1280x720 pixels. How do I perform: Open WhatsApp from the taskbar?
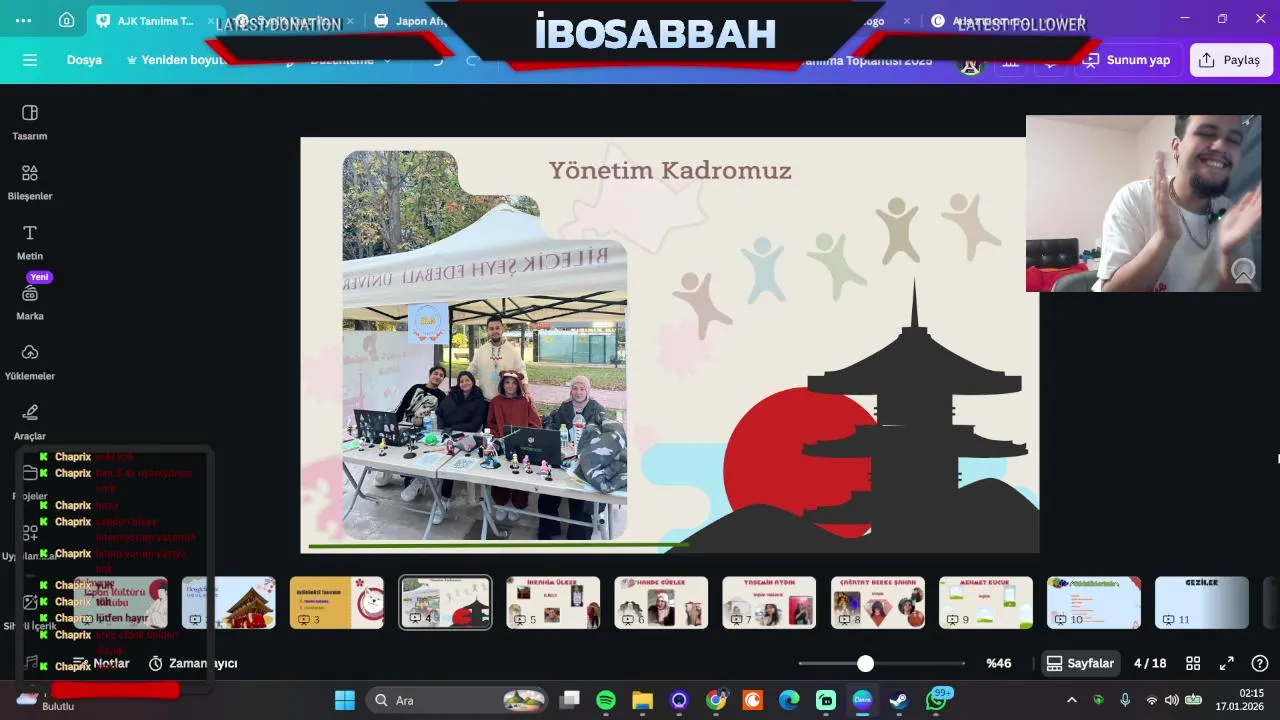tap(936, 700)
